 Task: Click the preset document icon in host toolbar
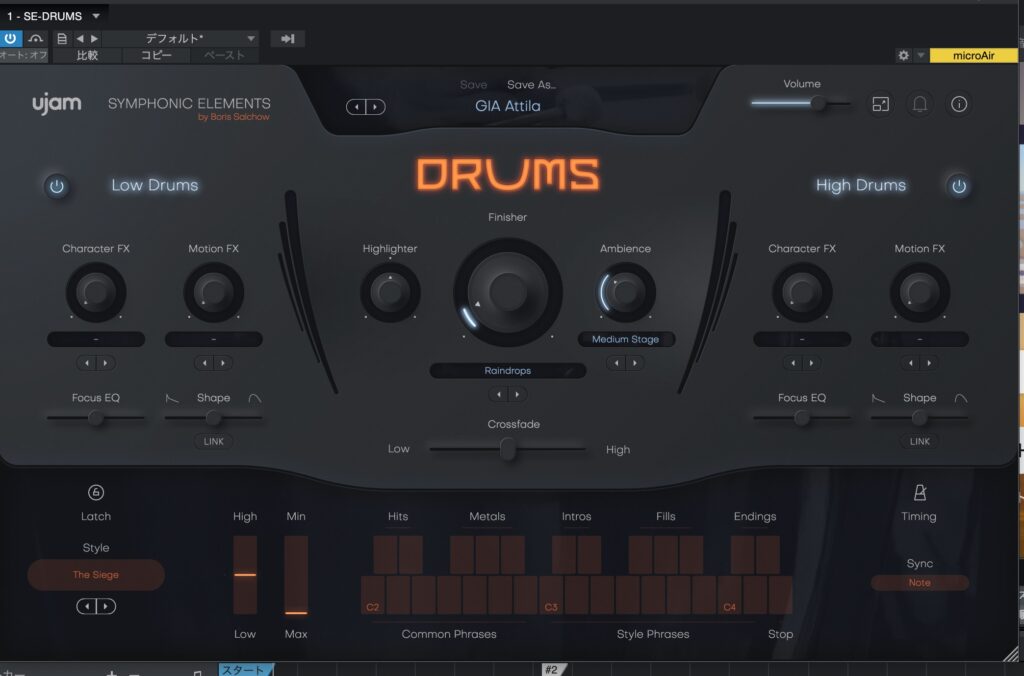pos(62,39)
